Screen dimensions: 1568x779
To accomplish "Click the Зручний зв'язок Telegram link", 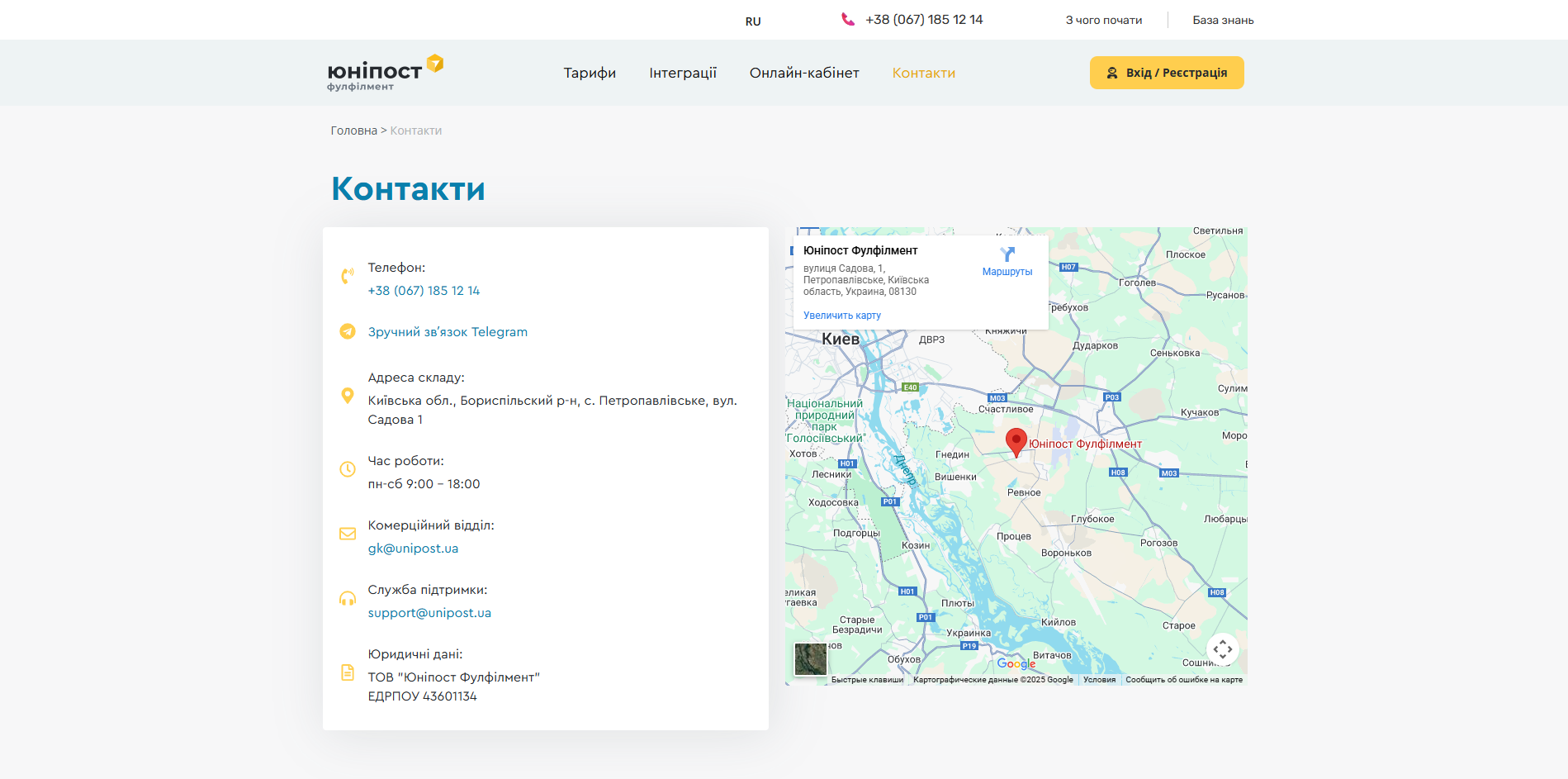I will tap(447, 332).
